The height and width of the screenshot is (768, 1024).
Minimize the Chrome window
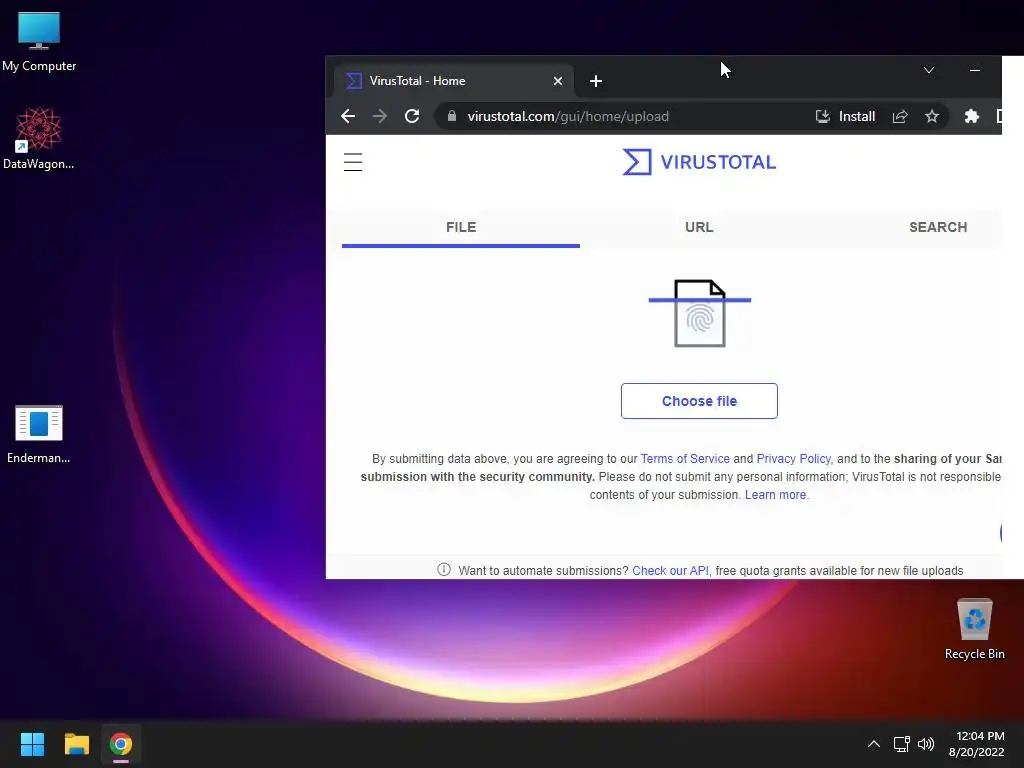tap(975, 70)
